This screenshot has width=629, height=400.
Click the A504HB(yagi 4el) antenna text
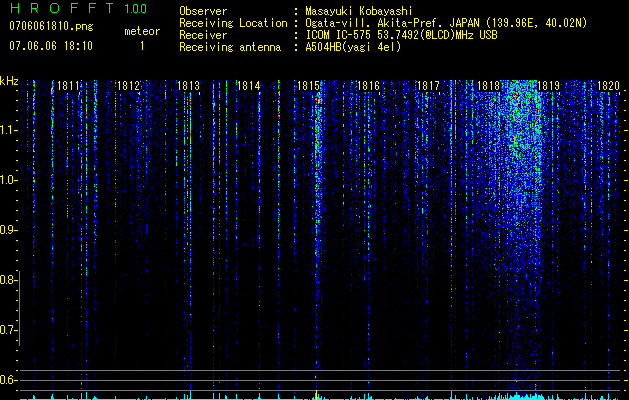(x=353, y=47)
